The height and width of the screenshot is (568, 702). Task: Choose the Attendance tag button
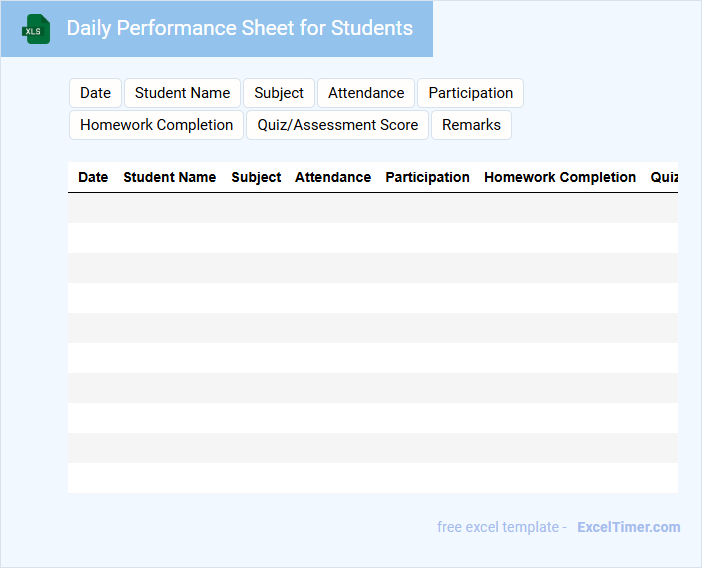click(x=366, y=93)
